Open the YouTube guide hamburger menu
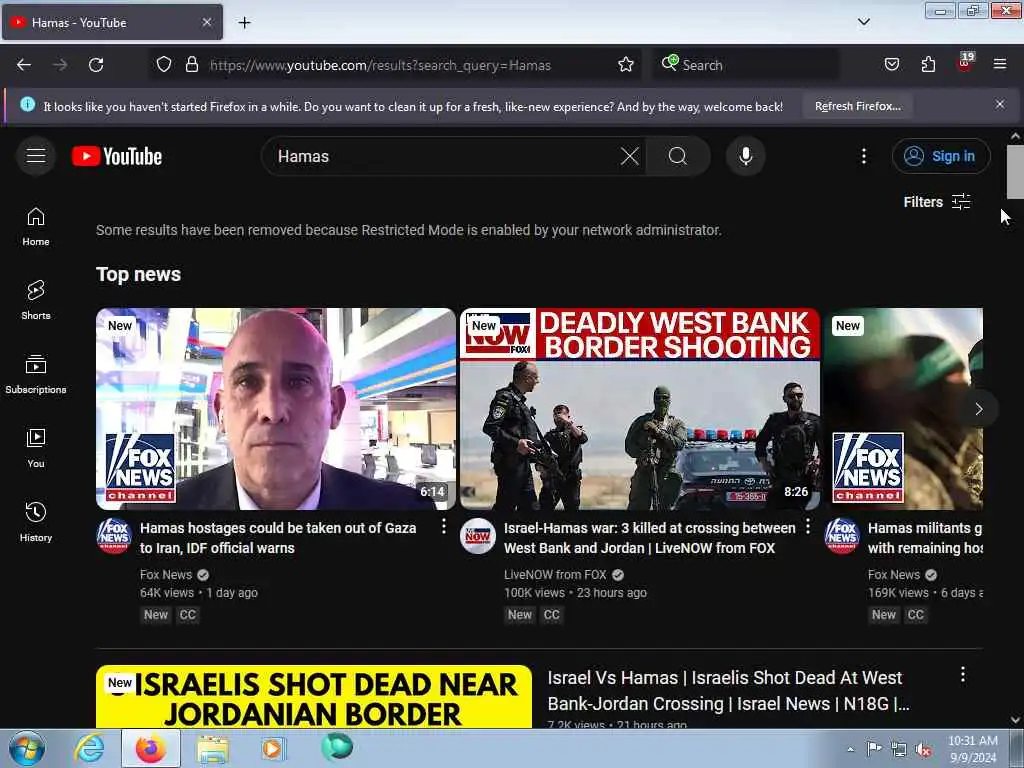 (36, 156)
